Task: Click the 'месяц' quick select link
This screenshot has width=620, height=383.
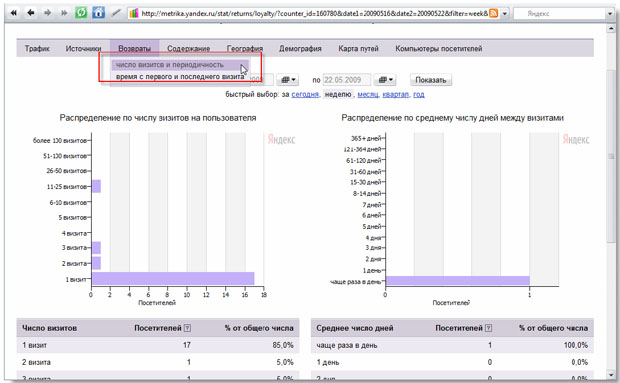Action: [x=368, y=94]
